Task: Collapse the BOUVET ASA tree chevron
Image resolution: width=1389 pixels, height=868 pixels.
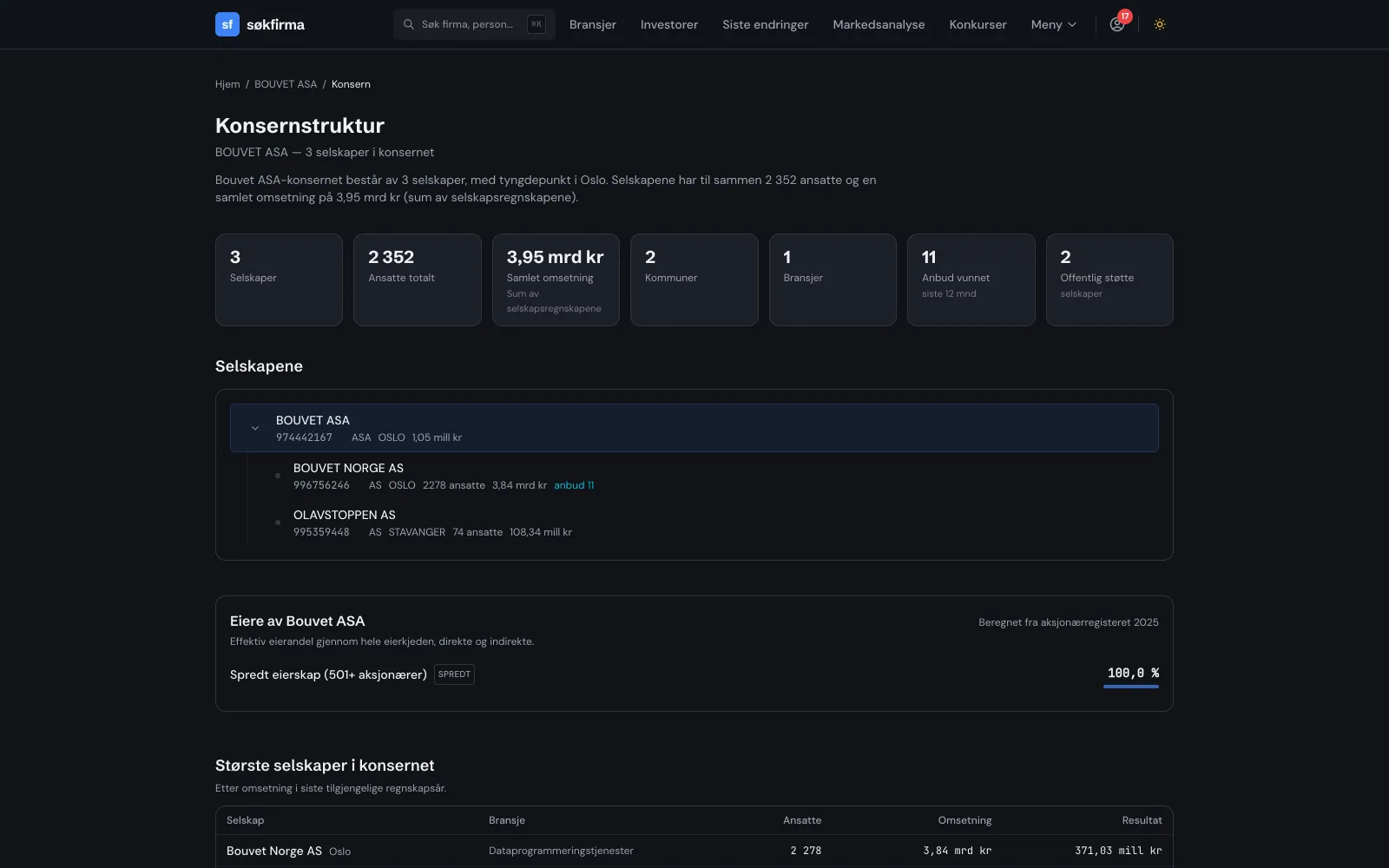Action: click(255, 428)
